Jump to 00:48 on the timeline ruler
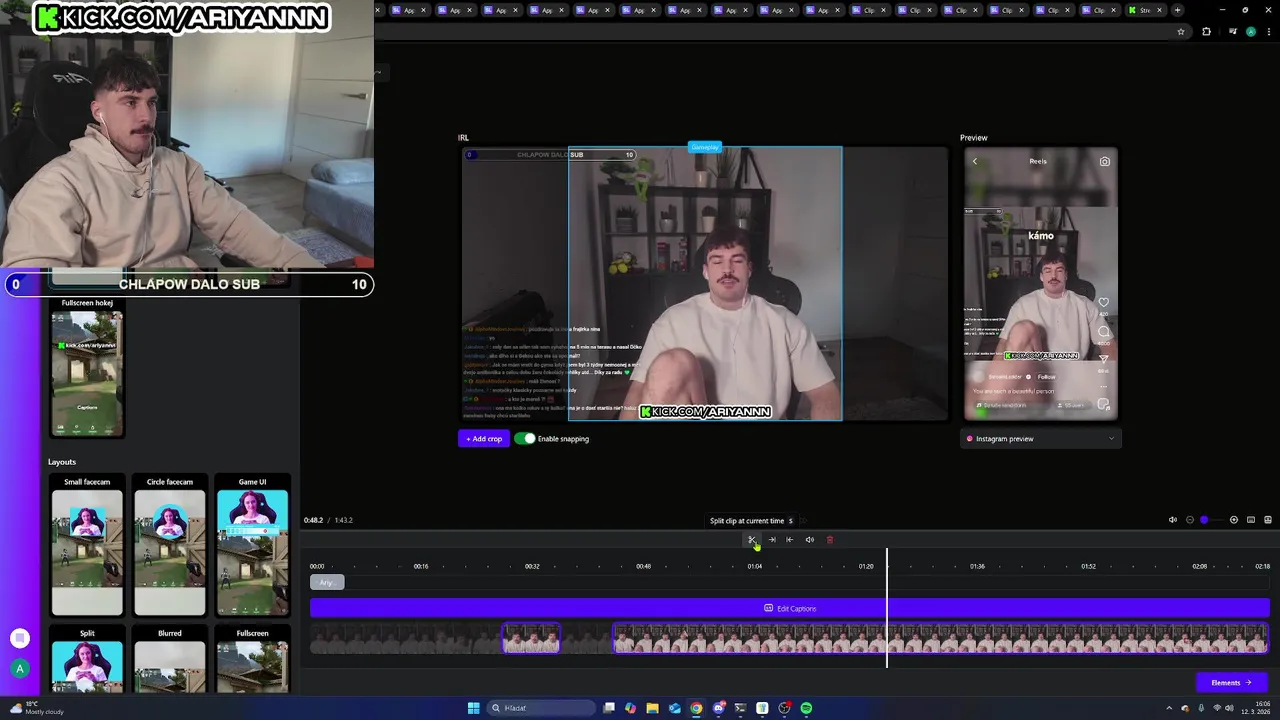1280x720 pixels. pyautogui.click(x=643, y=566)
